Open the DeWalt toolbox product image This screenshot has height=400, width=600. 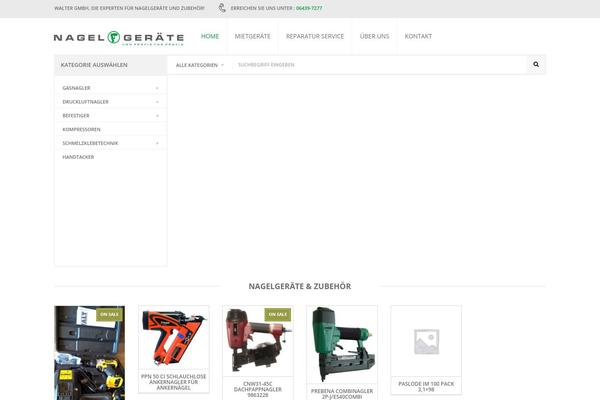point(90,353)
